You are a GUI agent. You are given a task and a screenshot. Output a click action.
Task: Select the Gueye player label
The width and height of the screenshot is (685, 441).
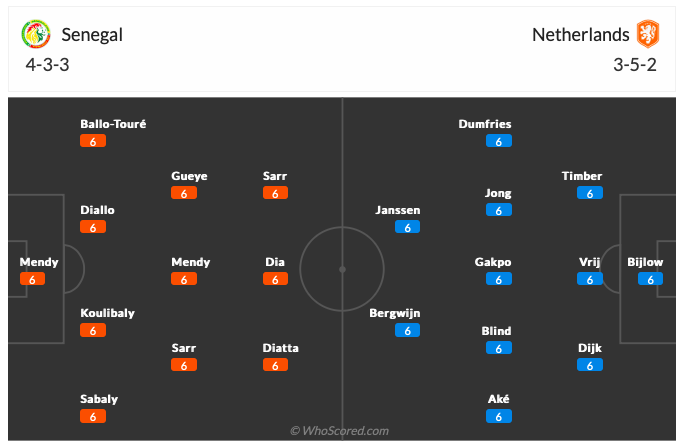point(189,176)
